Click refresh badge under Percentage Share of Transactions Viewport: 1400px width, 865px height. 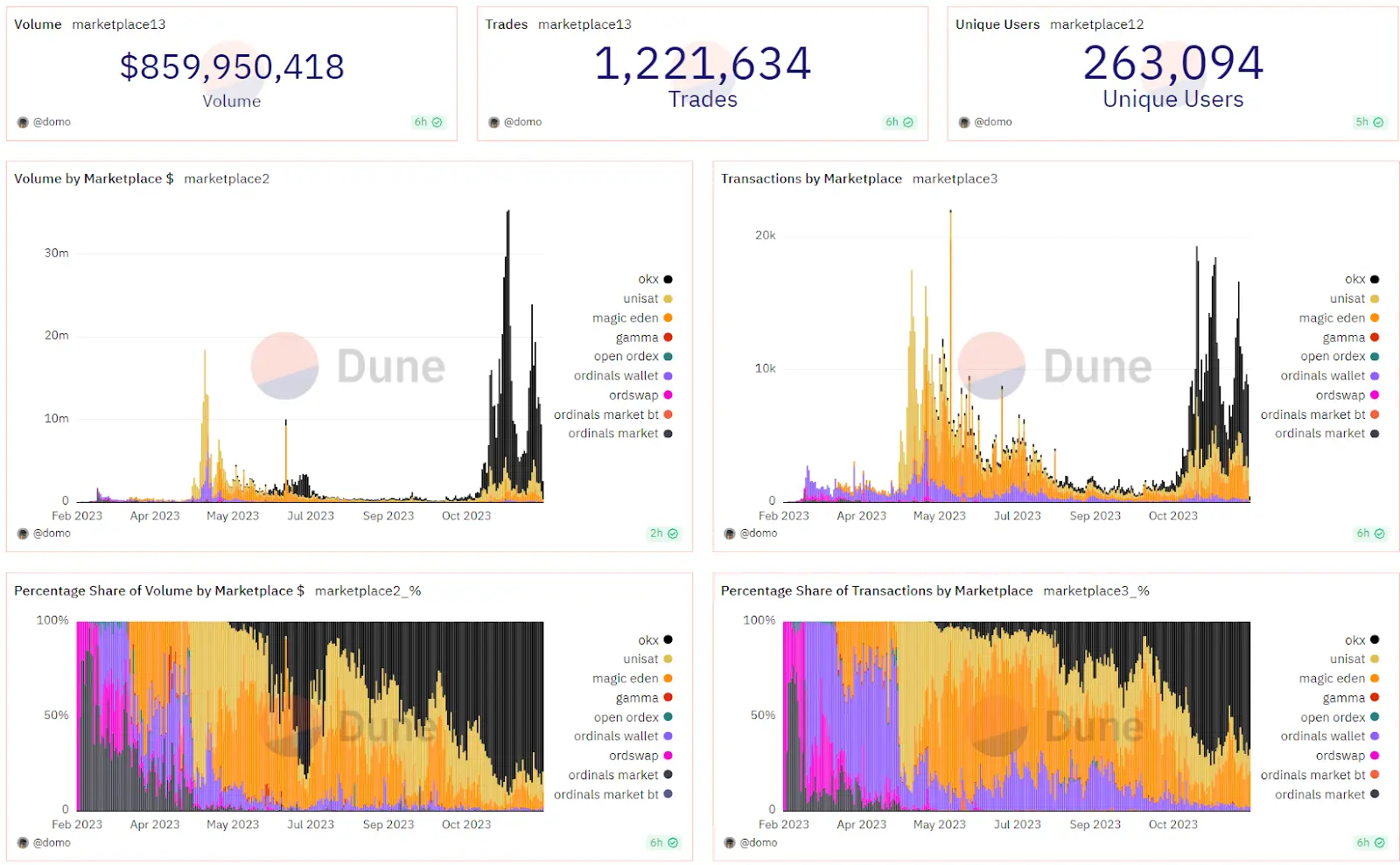point(1370,843)
